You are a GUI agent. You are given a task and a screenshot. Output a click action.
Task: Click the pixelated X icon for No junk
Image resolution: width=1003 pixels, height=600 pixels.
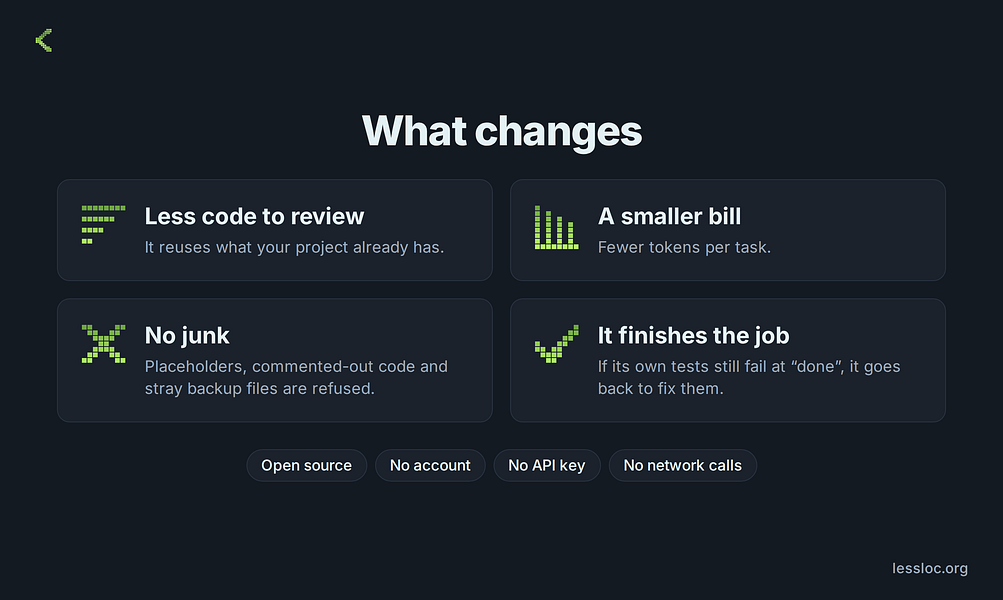103,344
